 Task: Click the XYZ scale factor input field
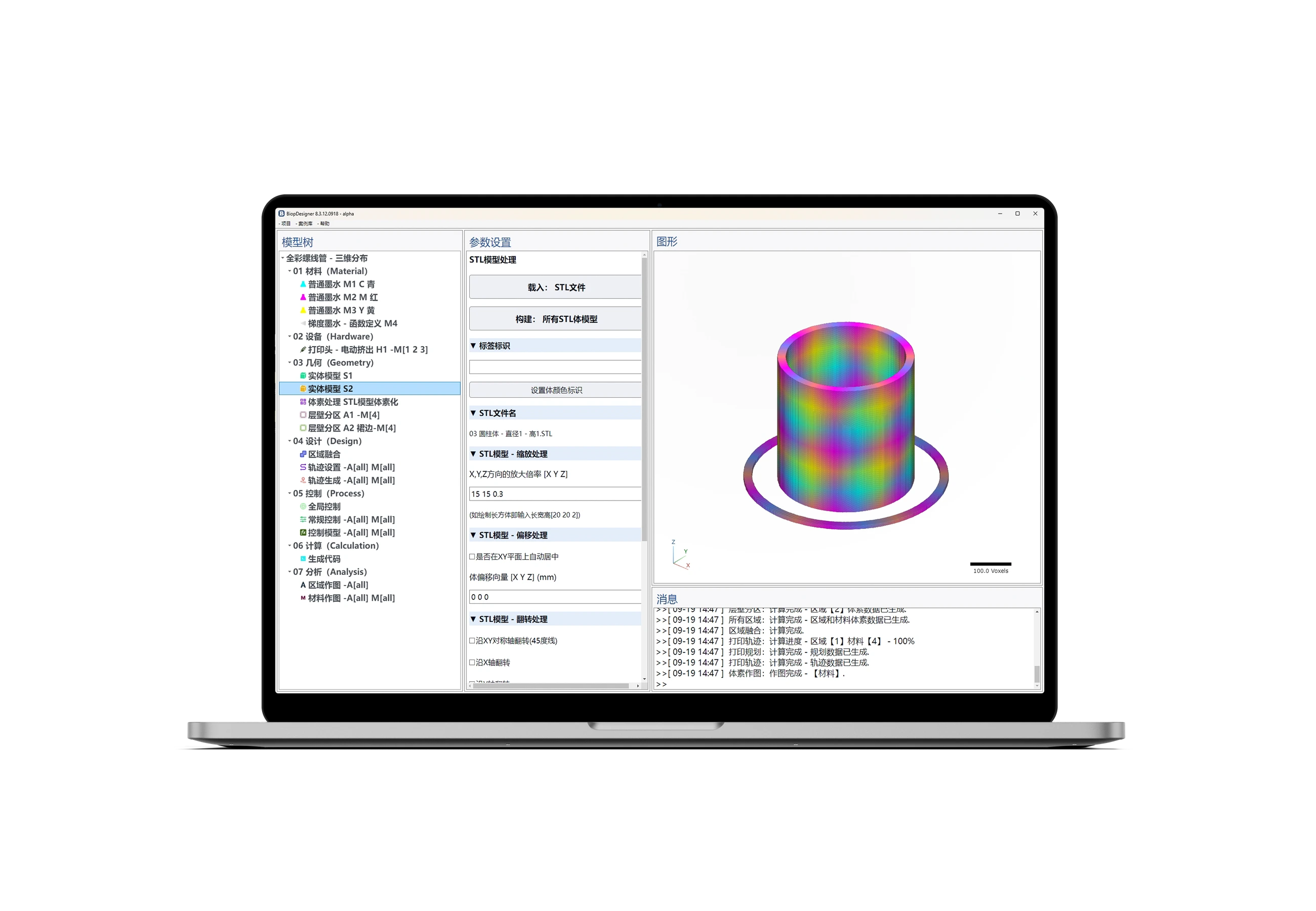(x=555, y=494)
